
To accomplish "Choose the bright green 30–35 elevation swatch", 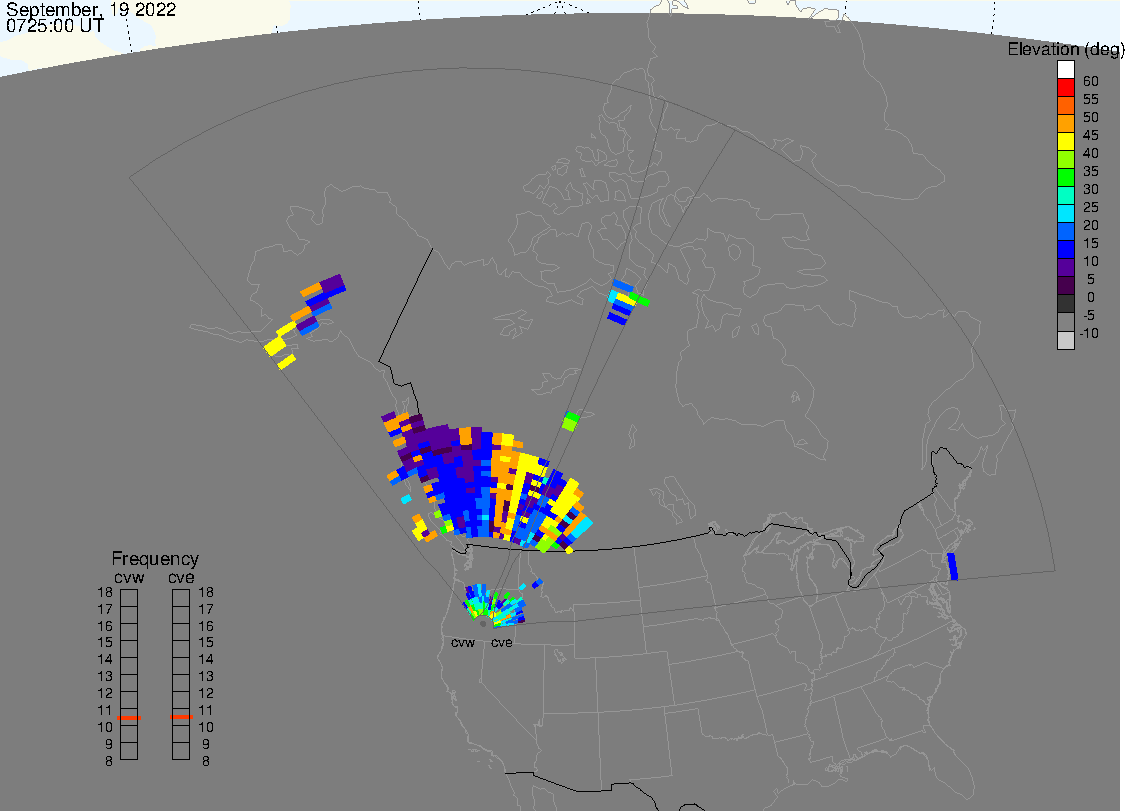I will [1065, 177].
